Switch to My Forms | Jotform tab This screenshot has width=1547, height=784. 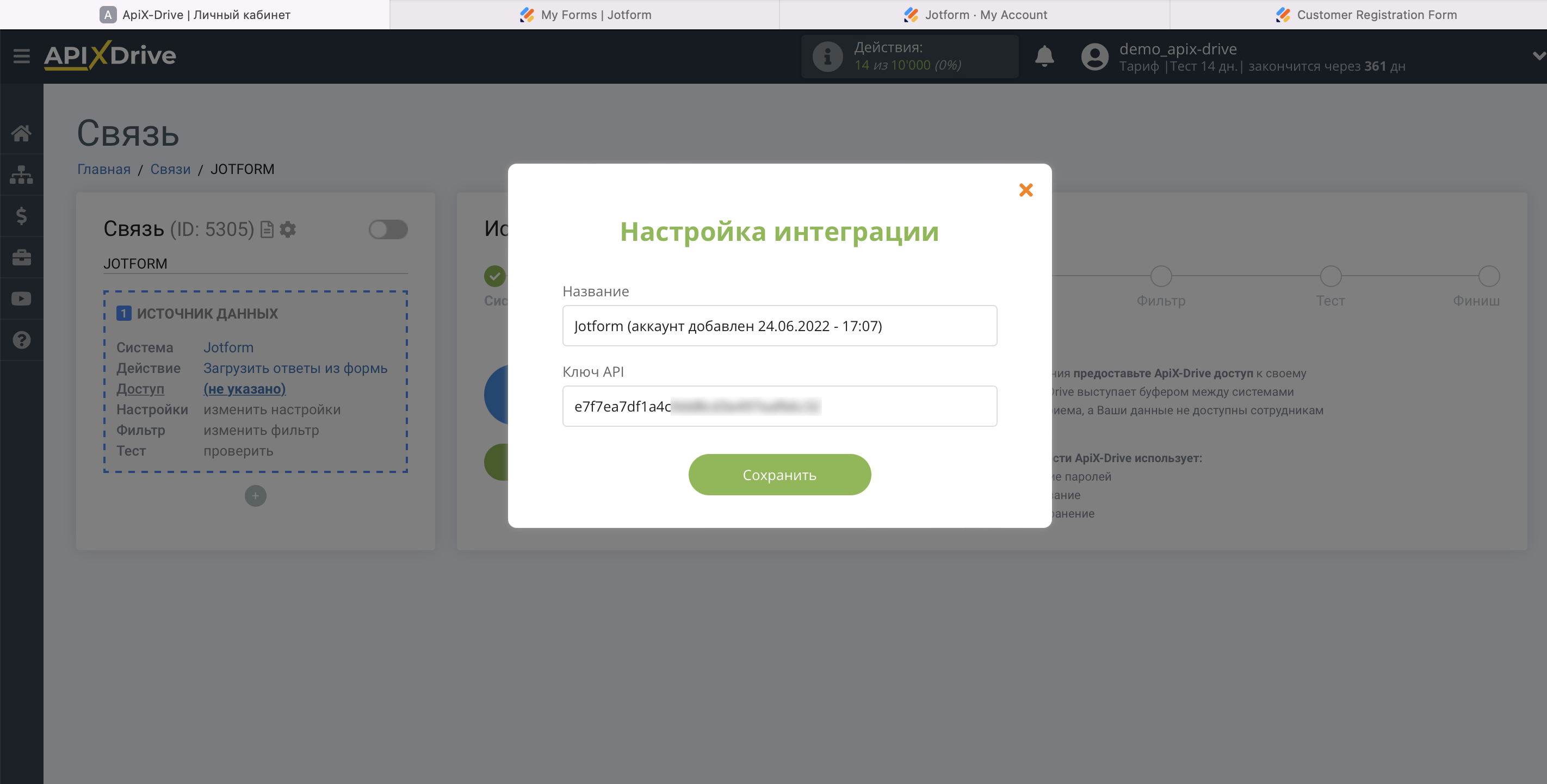(x=585, y=14)
